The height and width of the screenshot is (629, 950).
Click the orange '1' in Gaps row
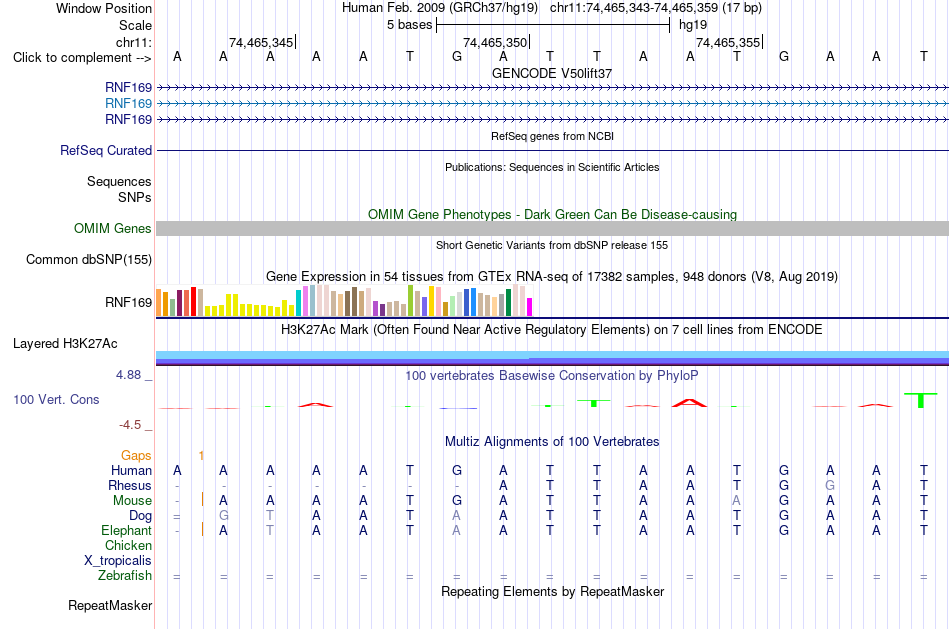tap(201, 455)
